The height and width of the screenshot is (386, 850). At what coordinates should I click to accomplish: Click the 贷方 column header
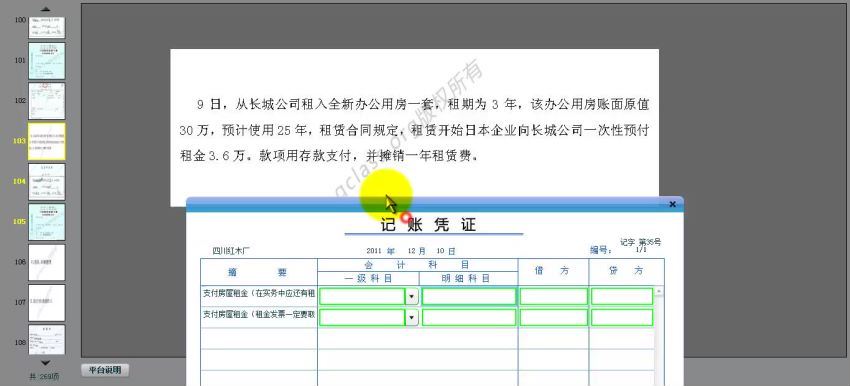pos(626,271)
